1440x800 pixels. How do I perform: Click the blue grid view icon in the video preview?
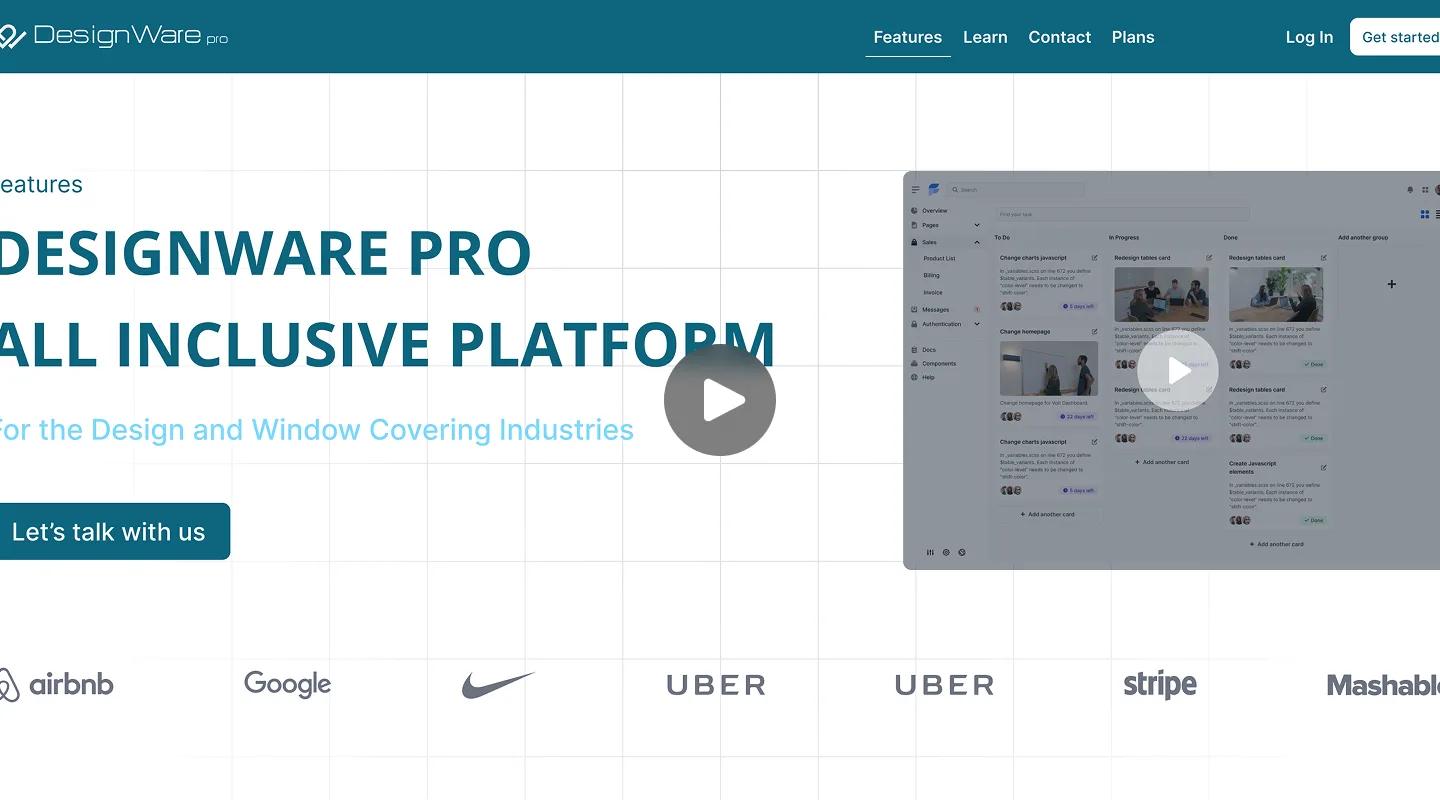click(1425, 214)
